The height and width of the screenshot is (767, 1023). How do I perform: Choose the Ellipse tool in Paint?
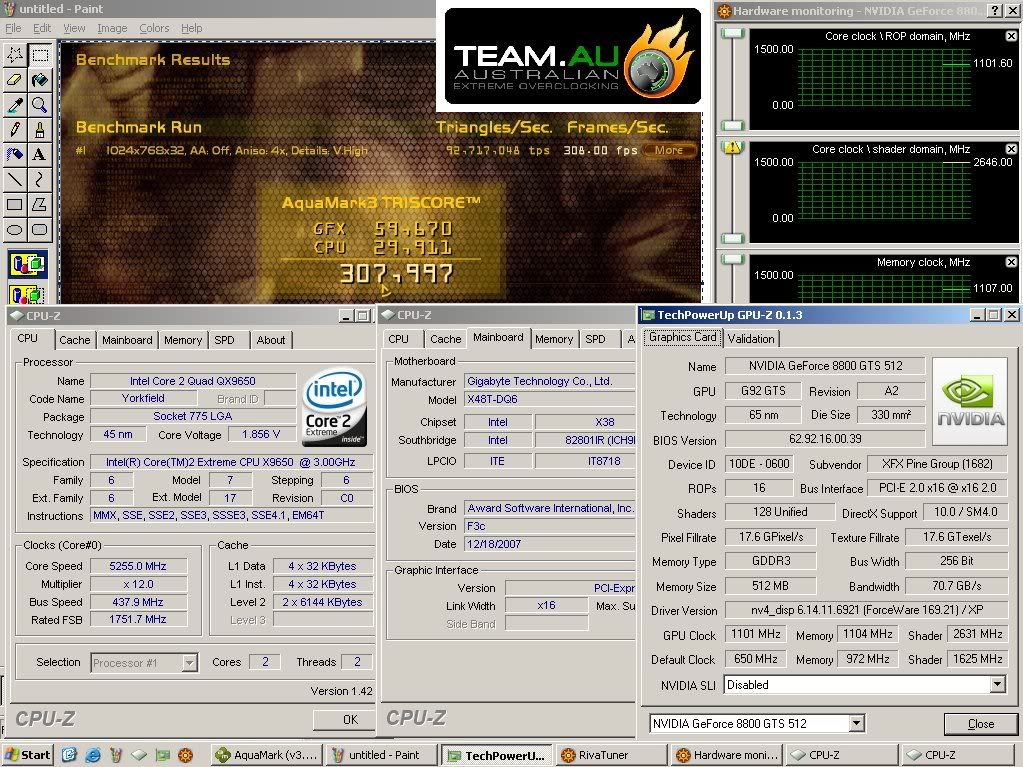click(15, 229)
